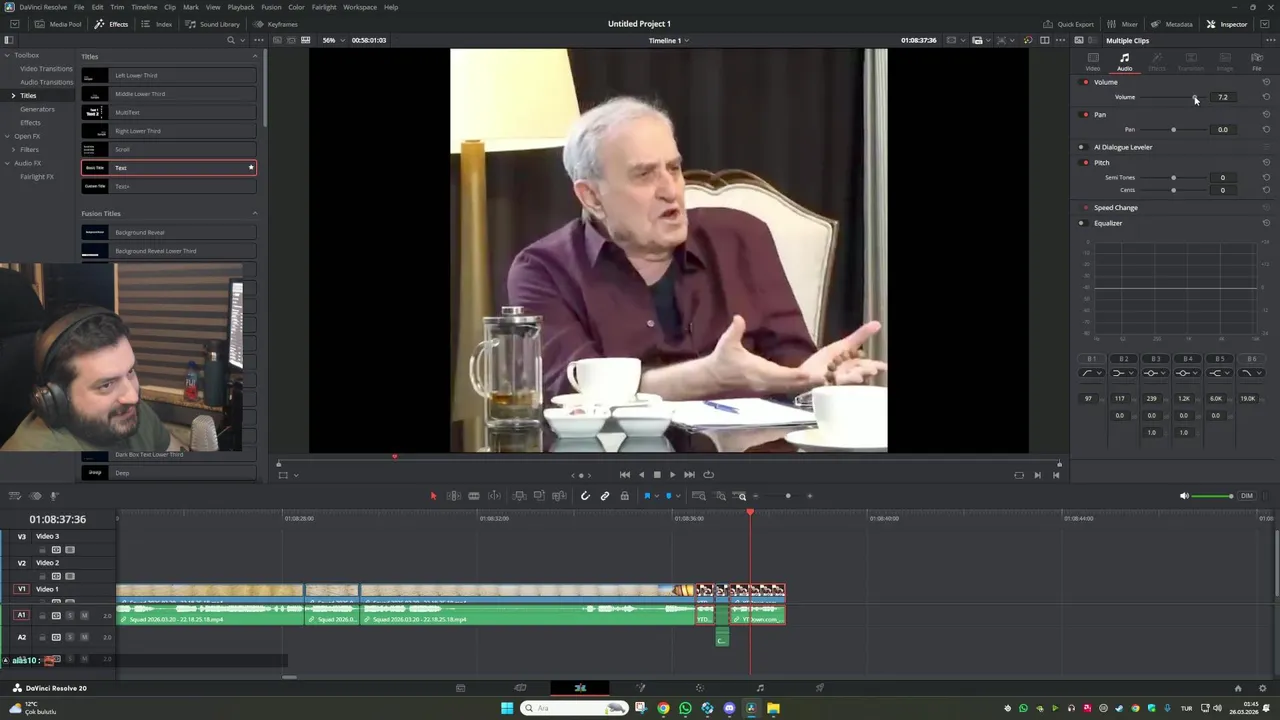Open the Sound Library panel
The image size is (1280, 720).
click(213, 24)
